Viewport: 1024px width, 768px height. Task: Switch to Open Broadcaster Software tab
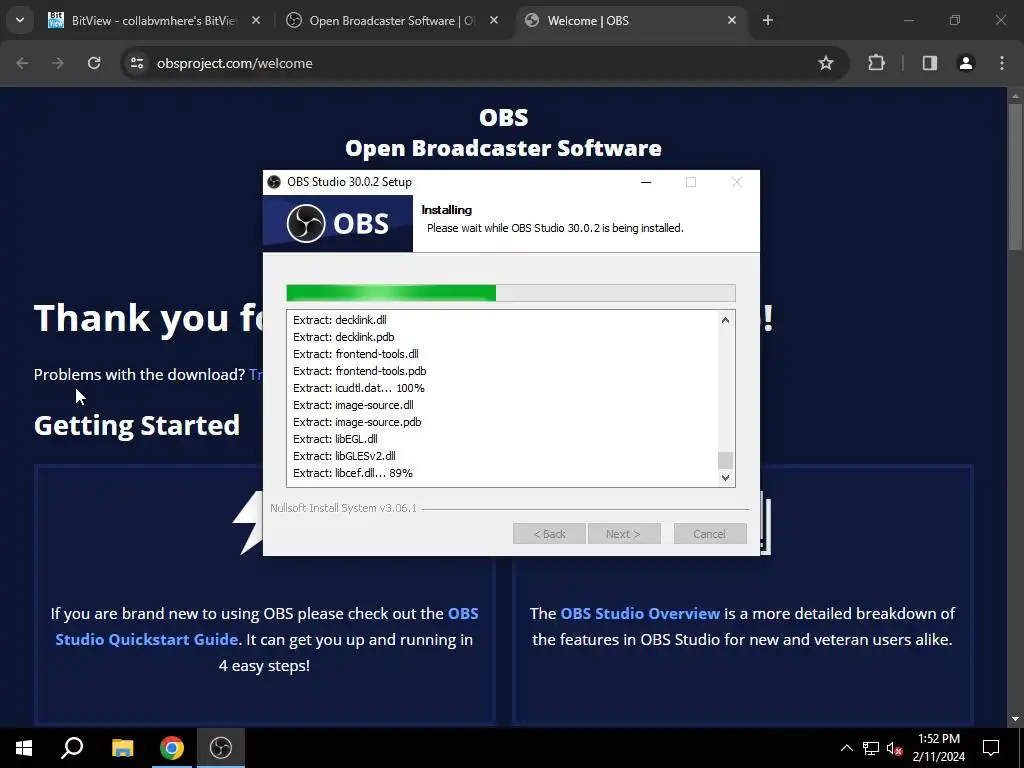392,20
